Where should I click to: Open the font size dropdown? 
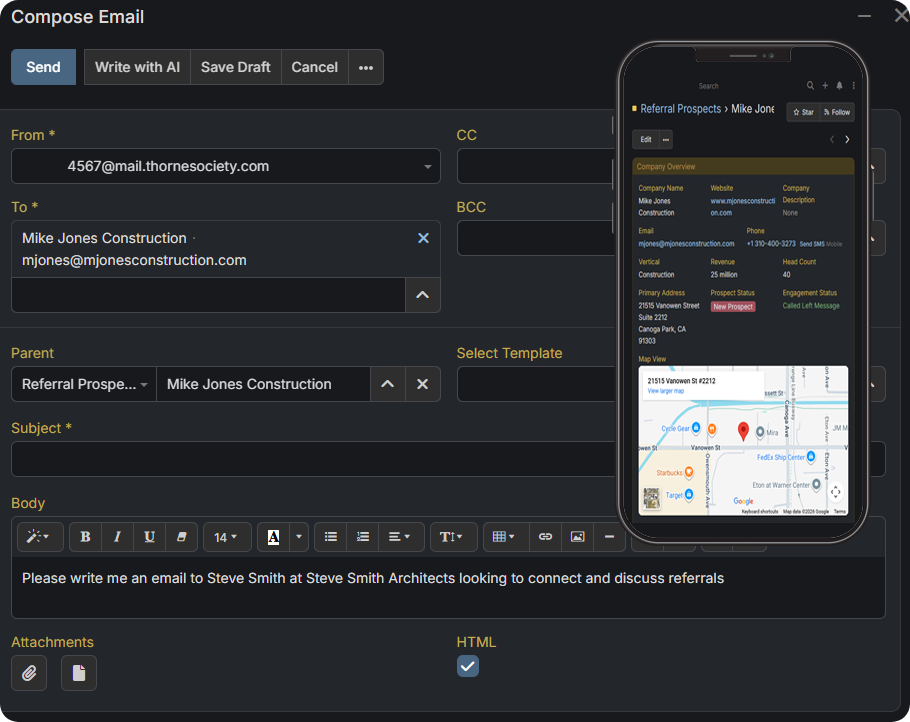tap(227, 537)
